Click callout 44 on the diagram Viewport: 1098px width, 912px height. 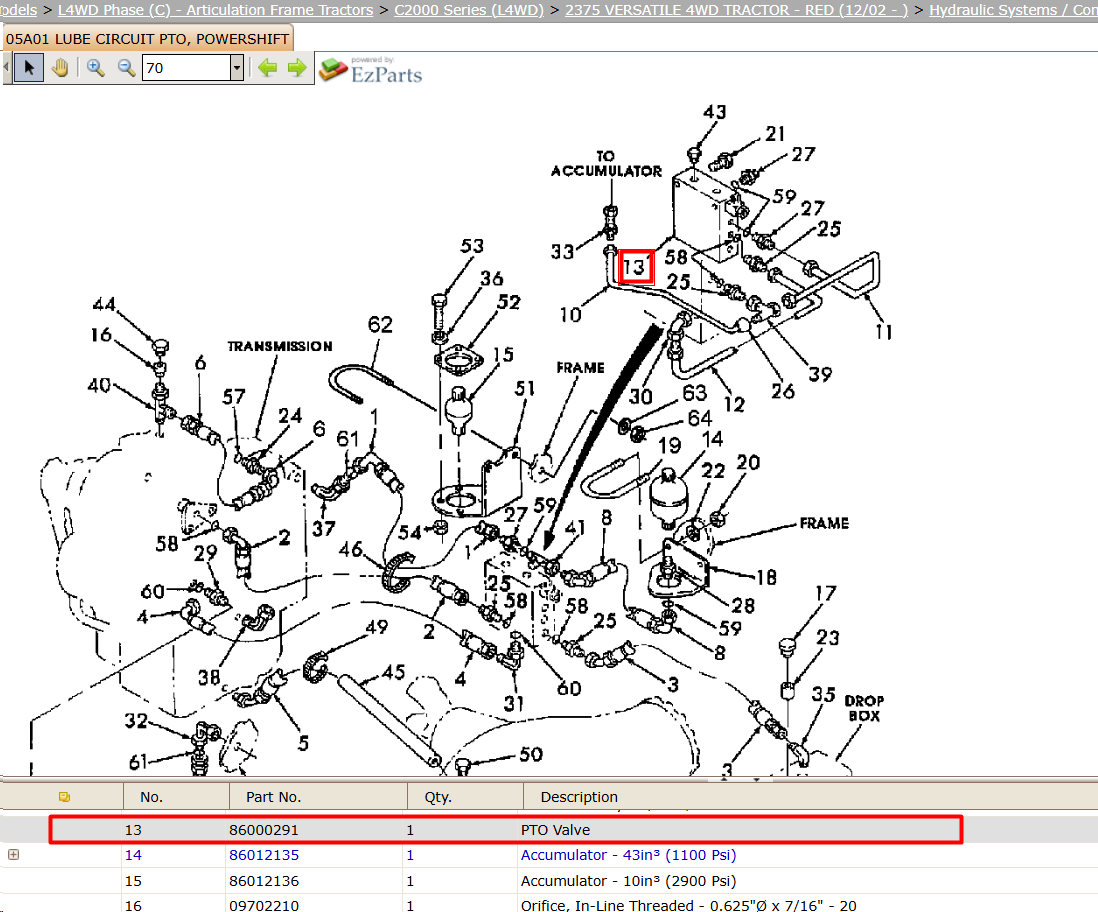pos(104,304)
